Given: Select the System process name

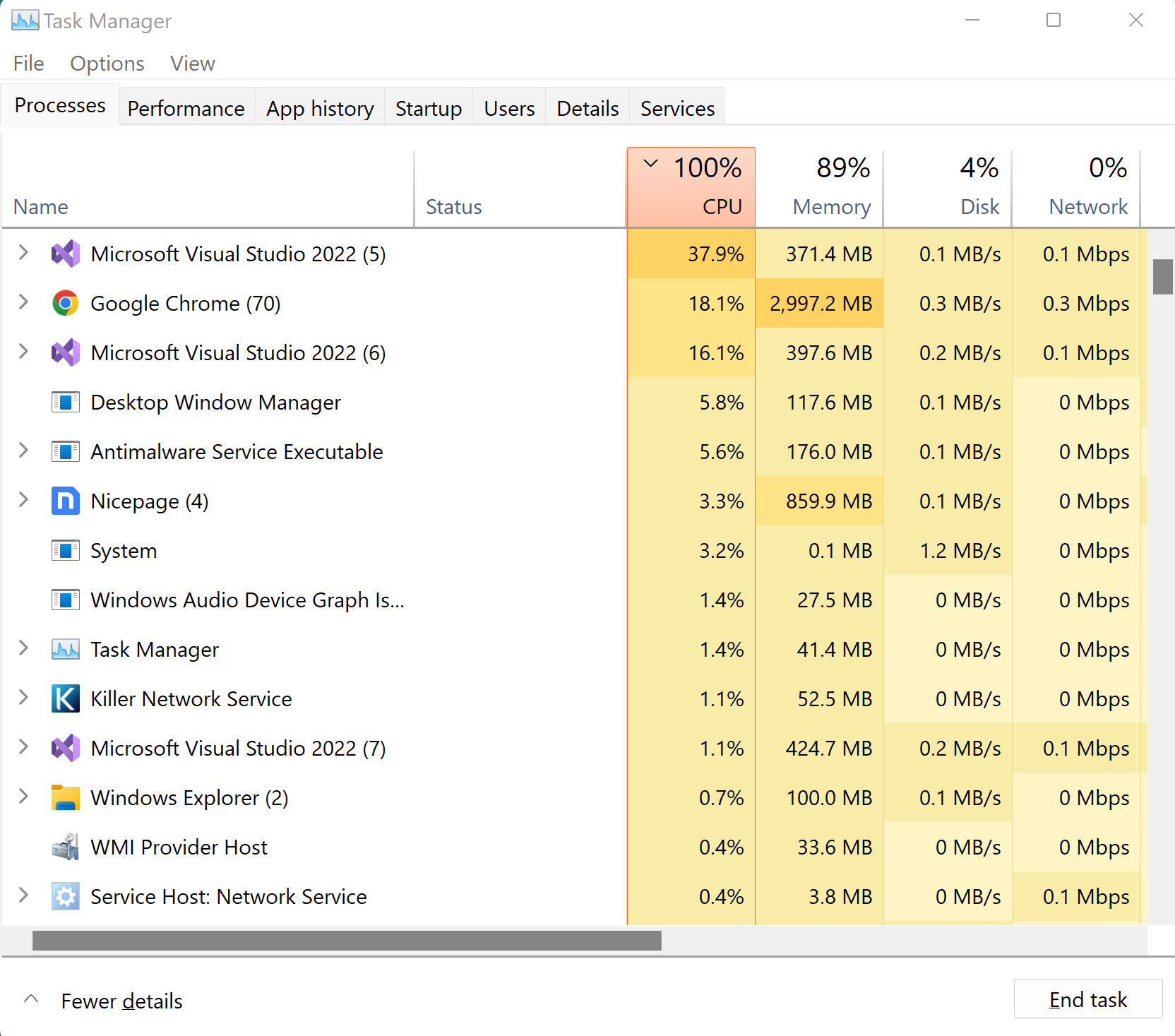Looking at the screenshot, I should [124, 551].
